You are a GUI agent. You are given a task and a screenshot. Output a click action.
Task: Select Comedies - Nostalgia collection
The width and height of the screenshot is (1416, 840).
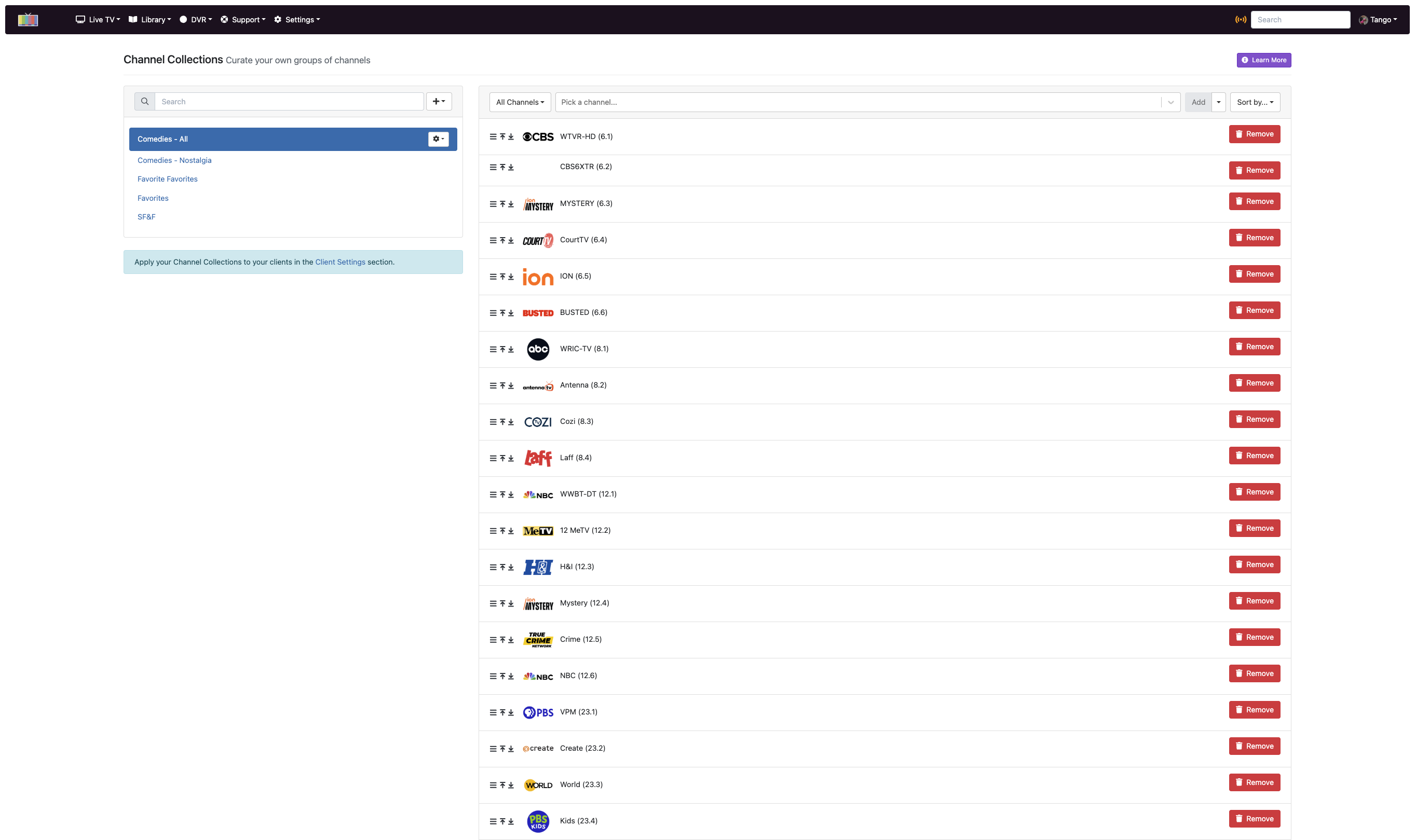point(174,160)
